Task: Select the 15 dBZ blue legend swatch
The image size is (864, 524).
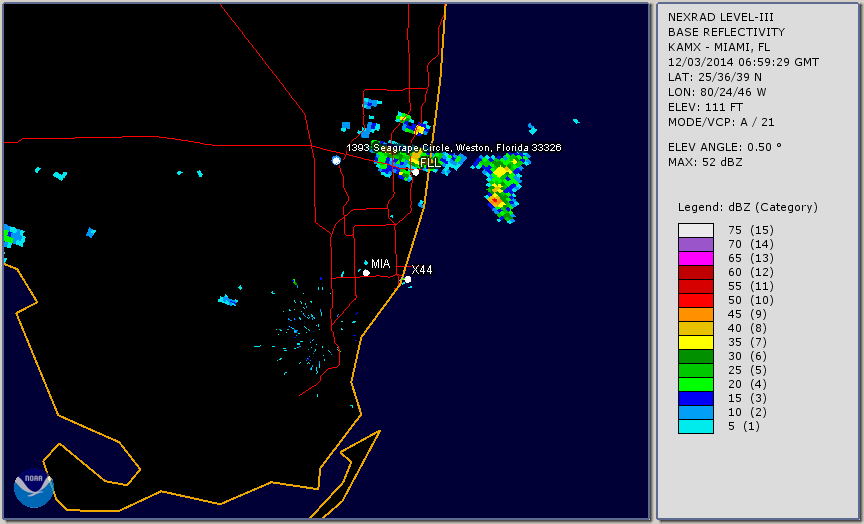Action: click(696, 398)
